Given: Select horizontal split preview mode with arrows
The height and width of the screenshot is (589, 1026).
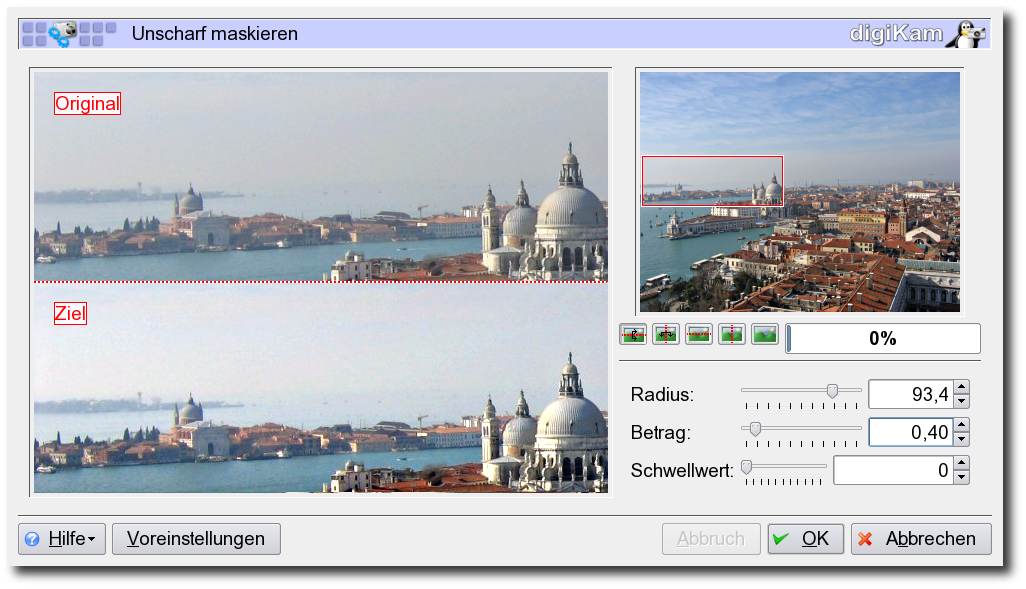Looking at the screenshot, I should pos(633,335).
